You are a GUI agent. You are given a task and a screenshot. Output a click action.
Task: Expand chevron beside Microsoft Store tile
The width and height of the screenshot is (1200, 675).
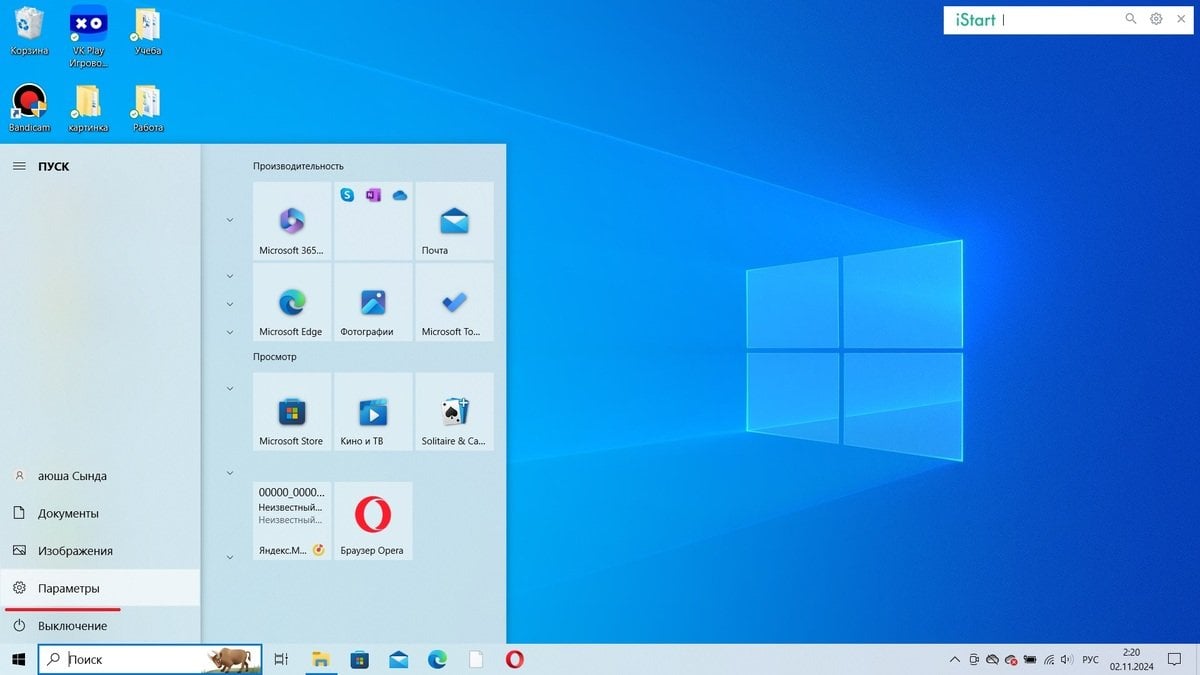pos(229,388)
